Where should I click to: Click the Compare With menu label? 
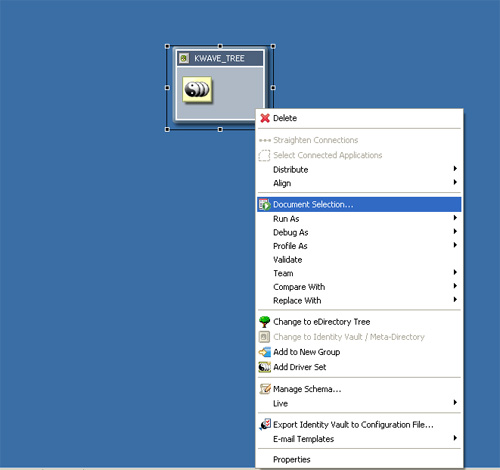(299, 287)
